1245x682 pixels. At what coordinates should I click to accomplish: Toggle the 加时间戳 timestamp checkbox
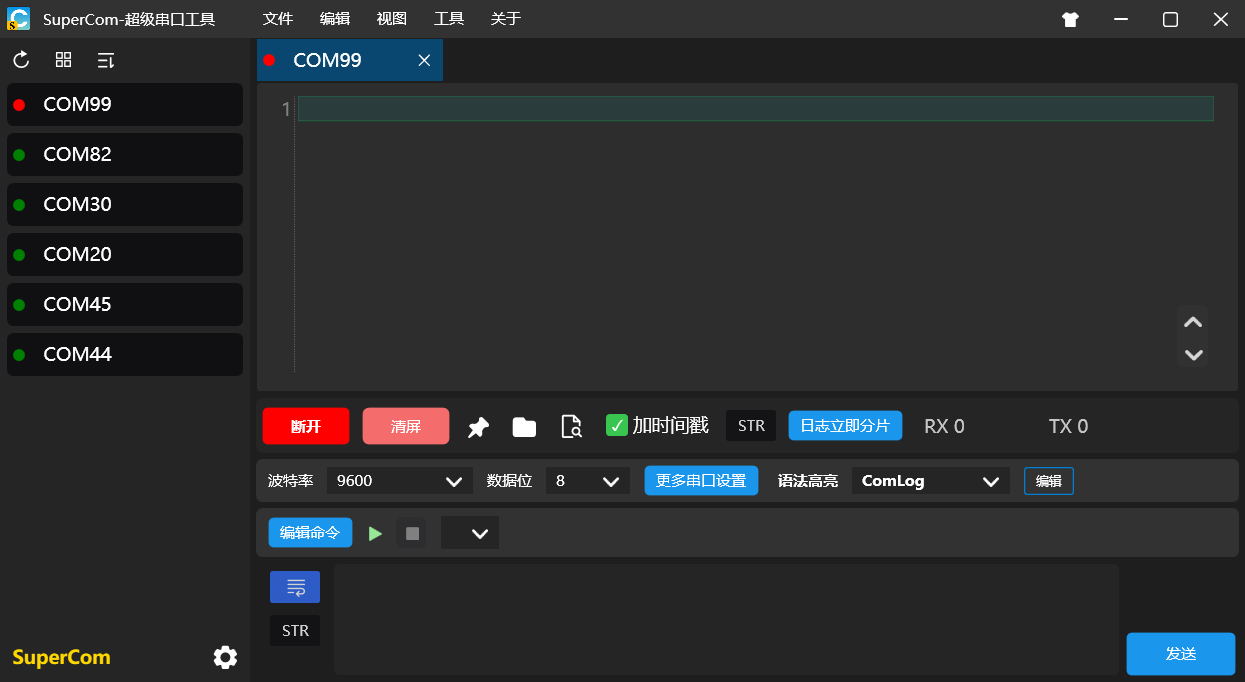[x=617, y=425]
